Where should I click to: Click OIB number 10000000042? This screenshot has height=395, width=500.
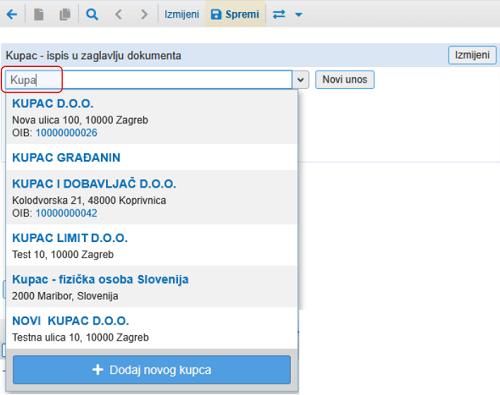point(66,213)
